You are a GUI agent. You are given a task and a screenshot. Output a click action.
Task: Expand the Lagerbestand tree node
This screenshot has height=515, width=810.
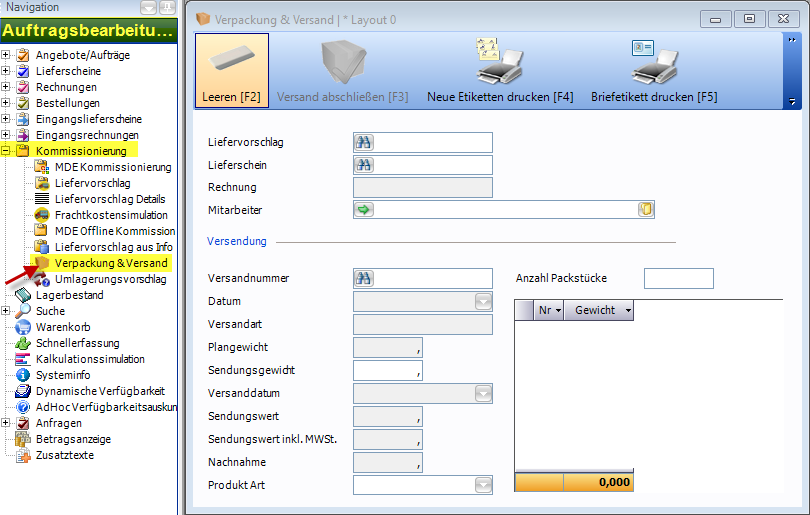point(7,295)
